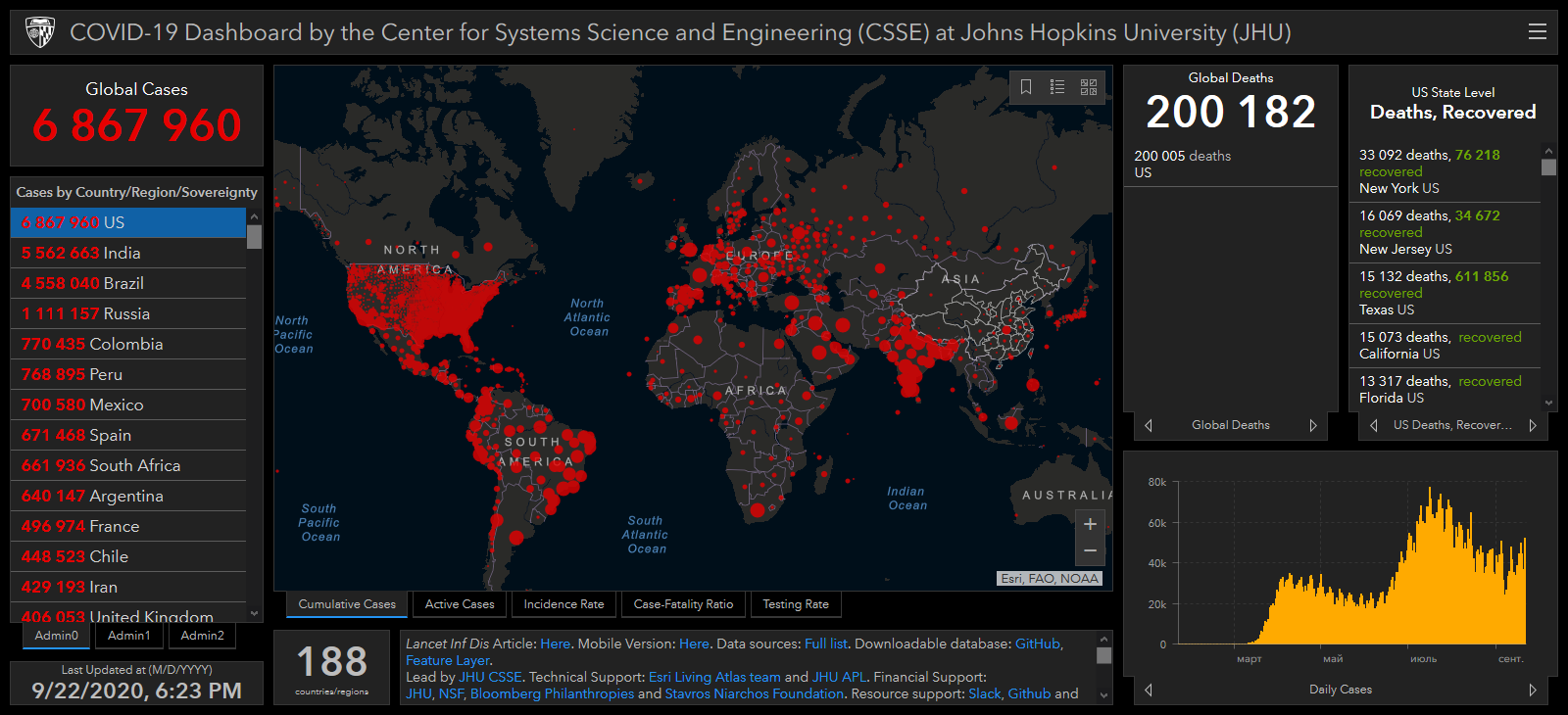The image size is (1568, 715).
Task: Open GitHub downloadable database link
Action: coord(1038,643)
